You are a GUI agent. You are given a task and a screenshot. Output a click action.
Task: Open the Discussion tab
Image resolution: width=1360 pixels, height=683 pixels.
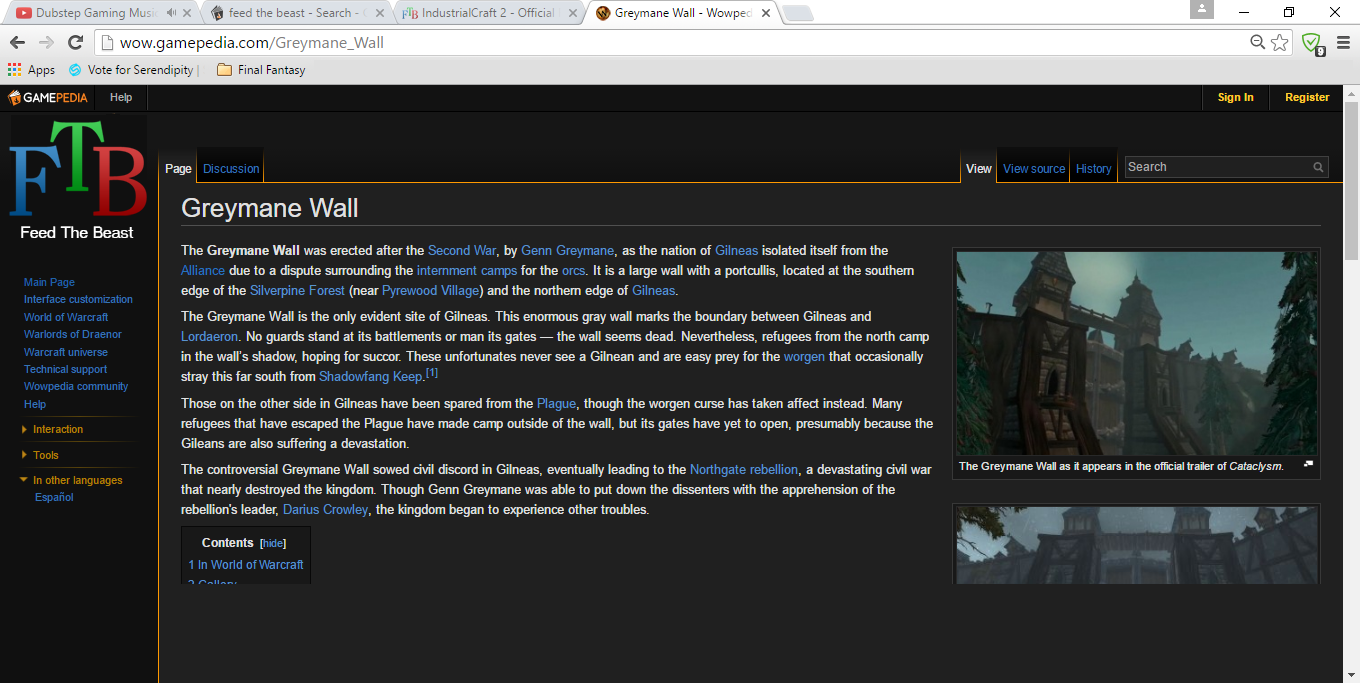pos(231,169)
